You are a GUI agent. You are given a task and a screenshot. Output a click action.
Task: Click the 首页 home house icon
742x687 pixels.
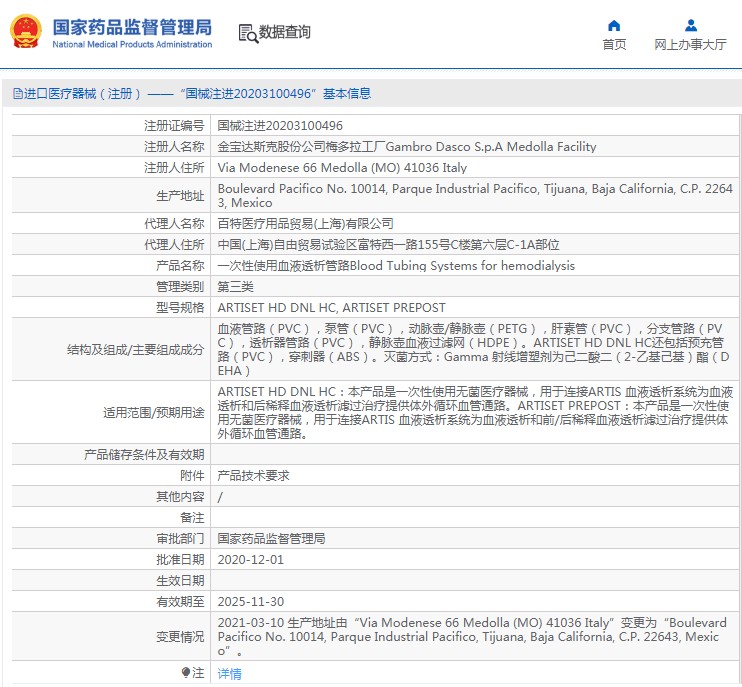click(614, 25)
